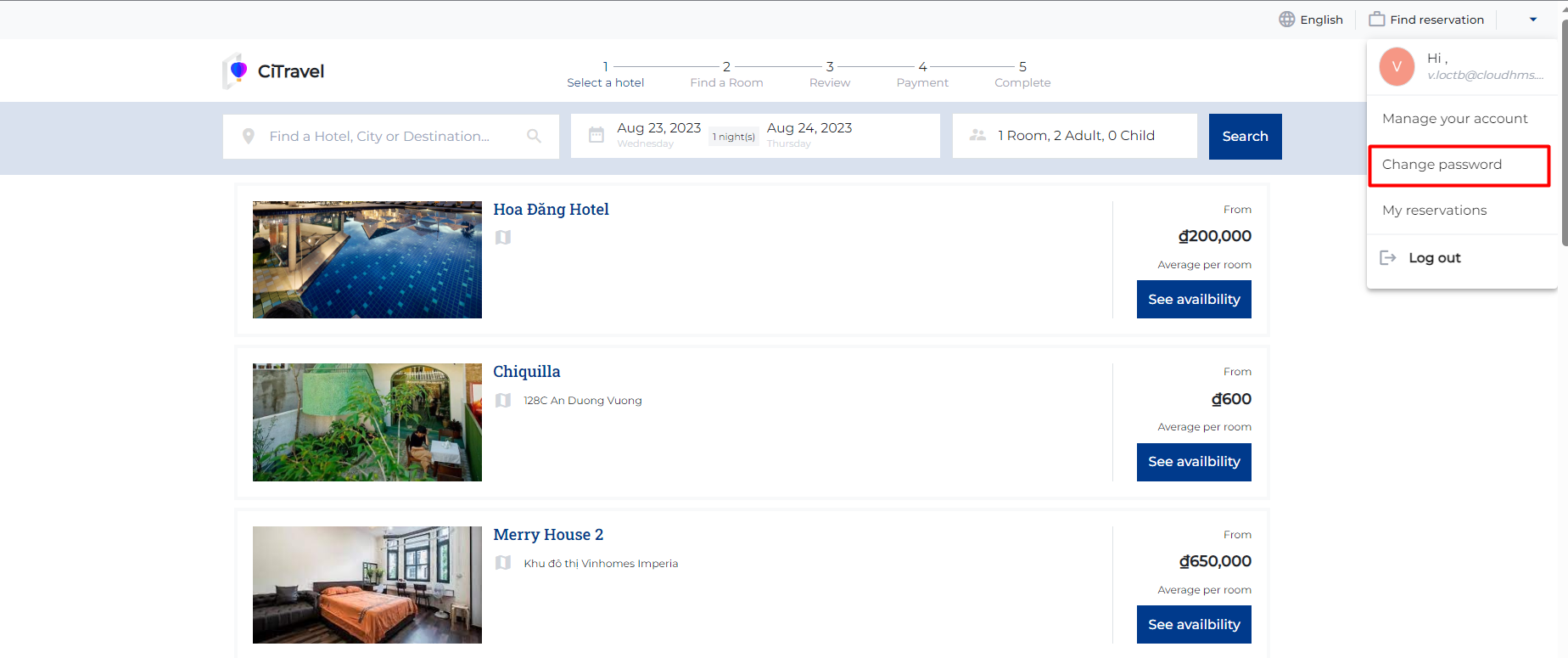This screenshot has width=1568, height=658.
Task: Open My reservations from the menu
Action: click(x=1434, y=211)
